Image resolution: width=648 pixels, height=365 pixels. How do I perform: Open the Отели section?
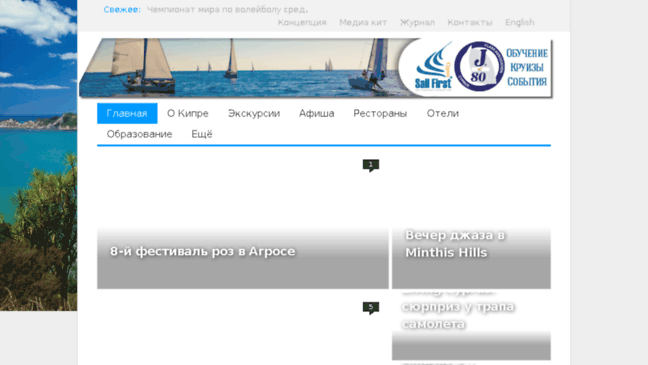[x=443, y=113]
